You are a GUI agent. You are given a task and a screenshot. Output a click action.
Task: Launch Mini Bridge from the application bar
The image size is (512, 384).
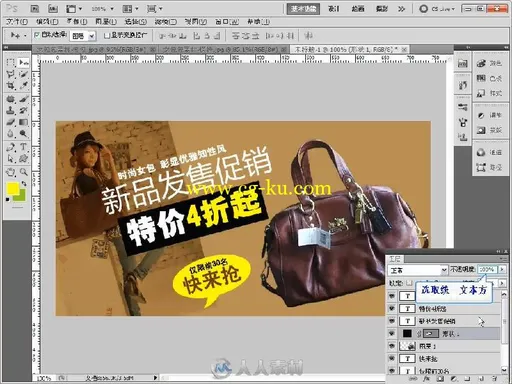pyautogui.click(x=53, y=9)
